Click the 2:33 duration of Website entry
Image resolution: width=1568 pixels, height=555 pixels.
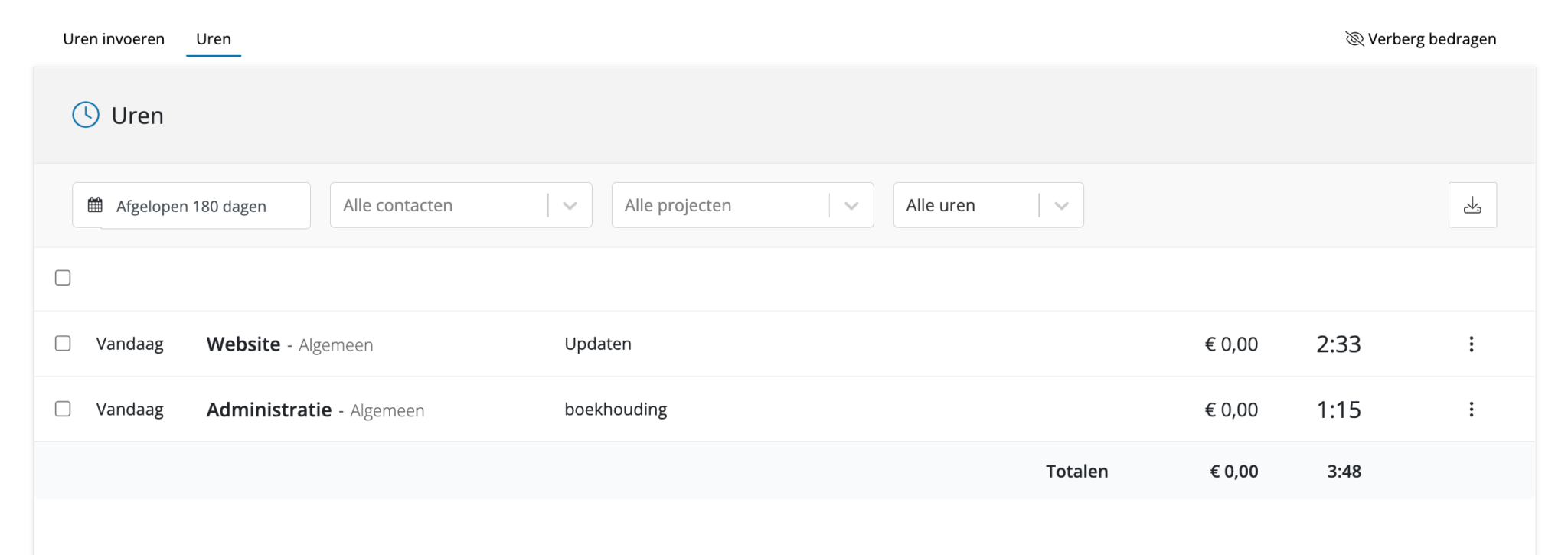pos(1338,344)
